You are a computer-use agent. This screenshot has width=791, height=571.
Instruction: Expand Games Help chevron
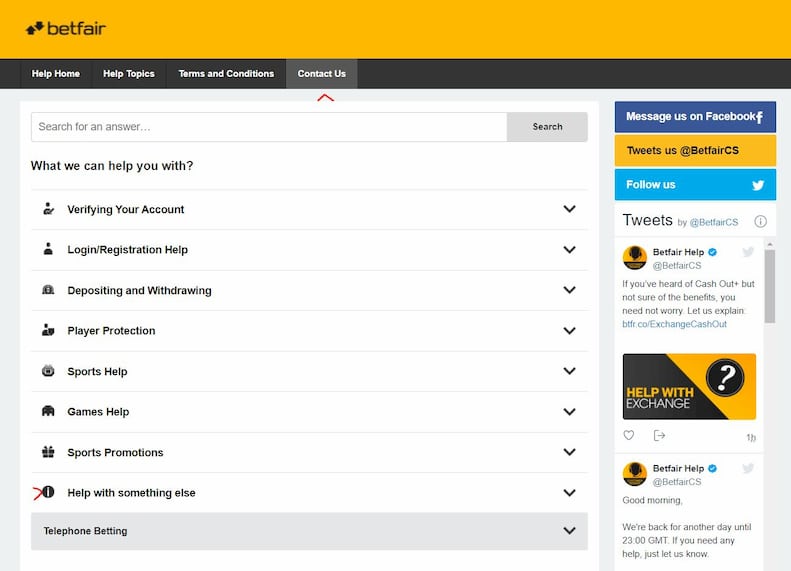click(x=570, y=412)
